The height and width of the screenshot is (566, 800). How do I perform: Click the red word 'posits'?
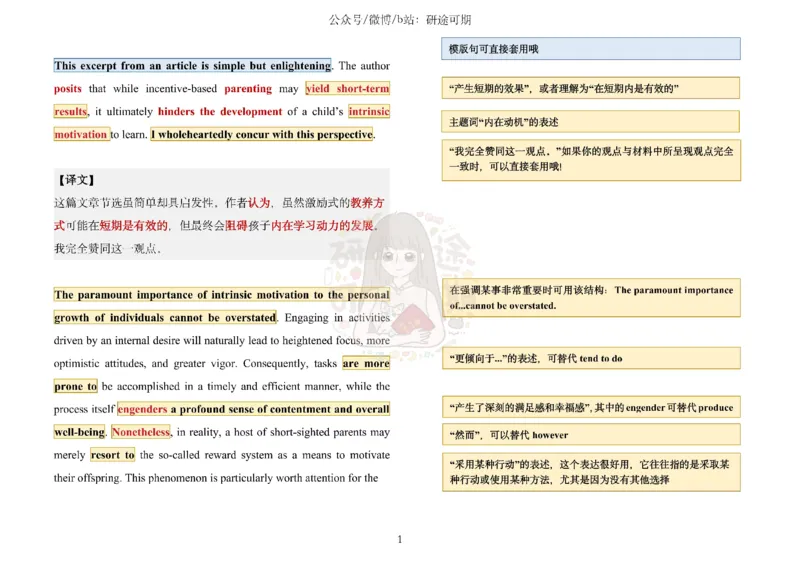[68, 88]
